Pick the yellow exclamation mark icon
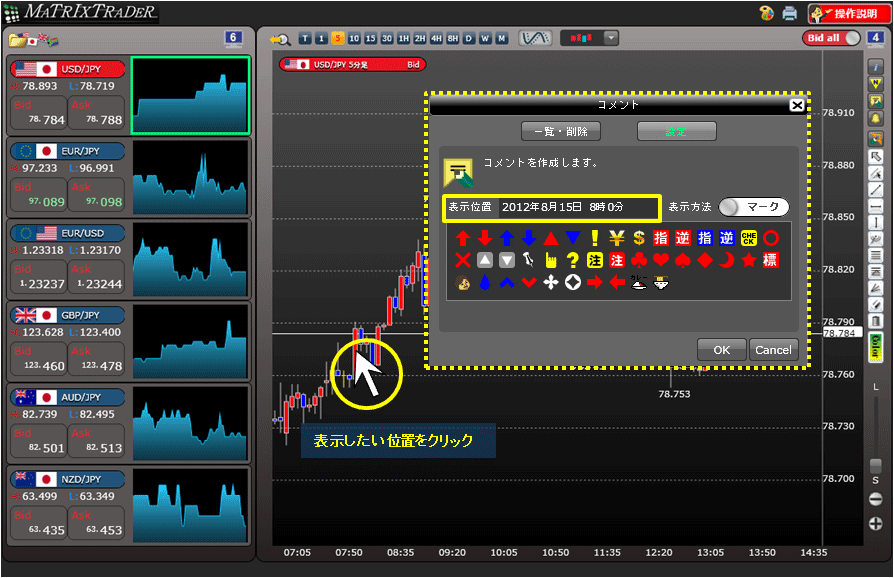 click(x=595, y=238)
